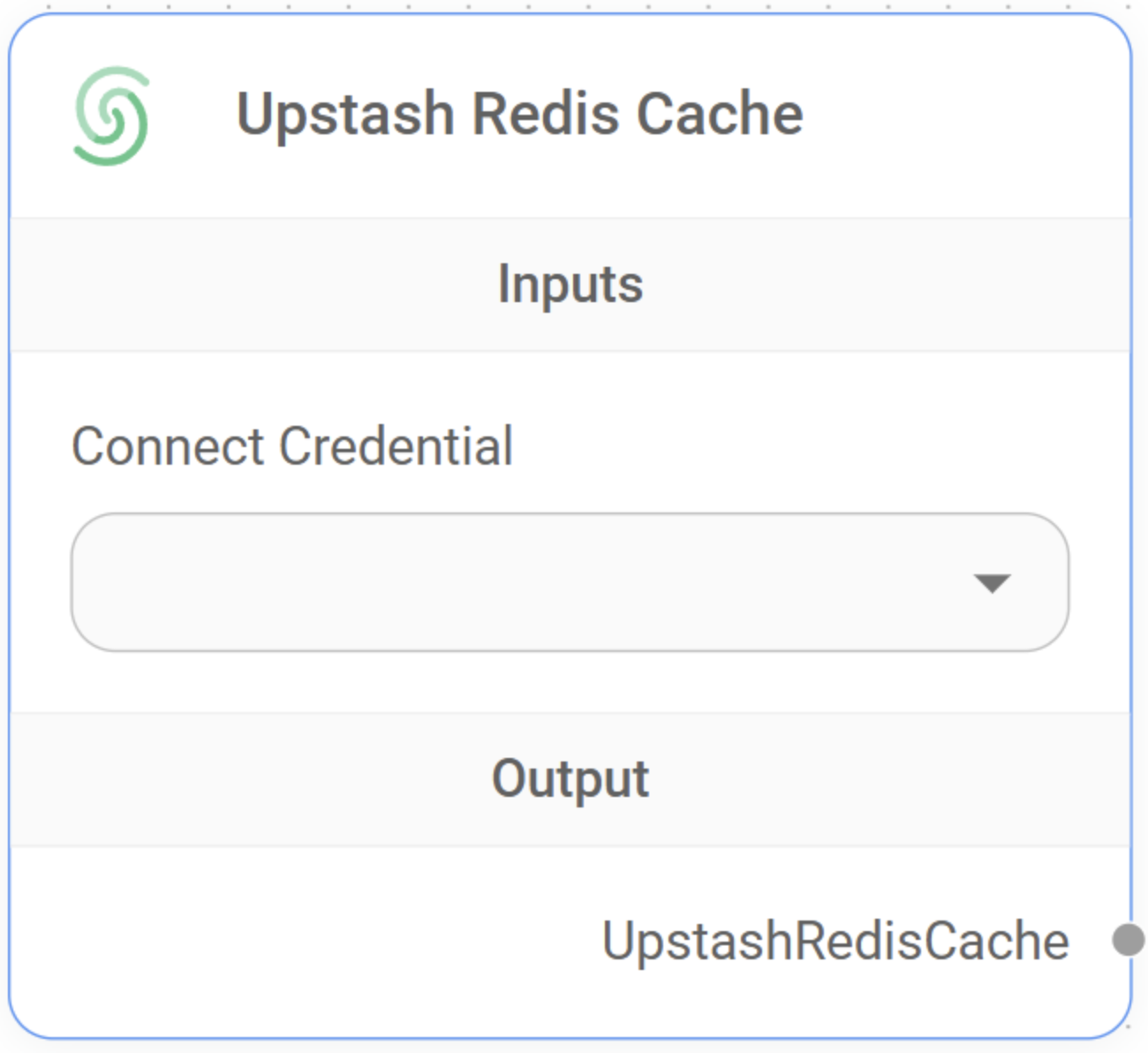Click the Inputs section header
This screenshot has height=1053, width=1148.
[570, 284]
